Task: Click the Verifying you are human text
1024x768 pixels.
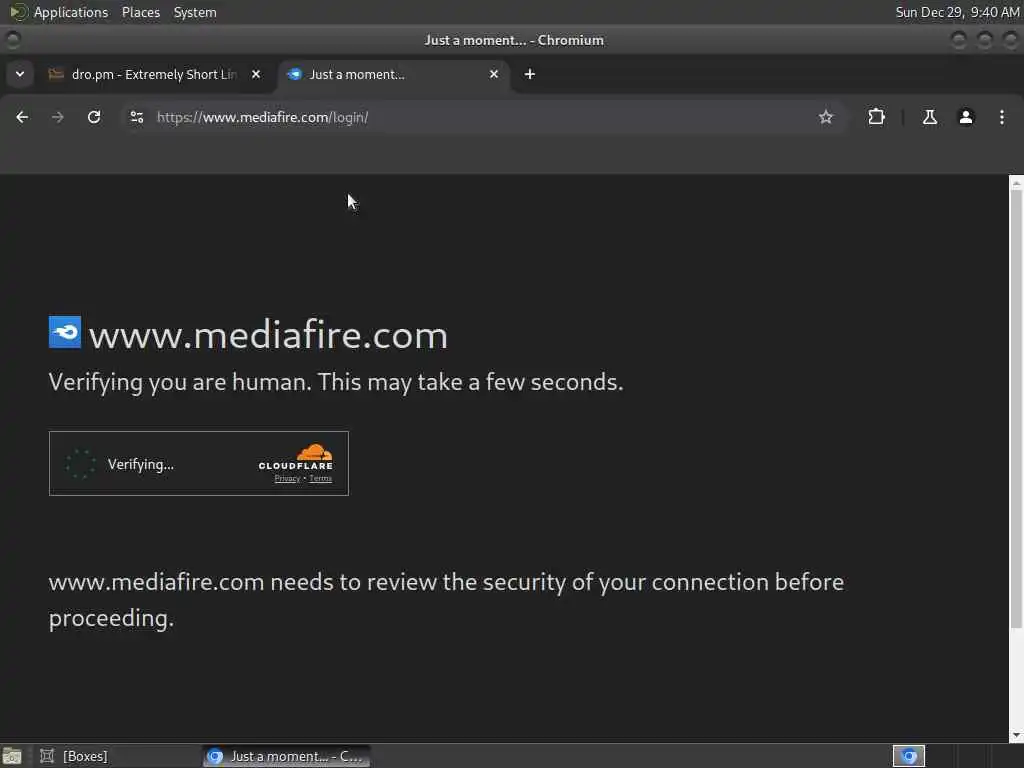Action: (x=336, y=382)
